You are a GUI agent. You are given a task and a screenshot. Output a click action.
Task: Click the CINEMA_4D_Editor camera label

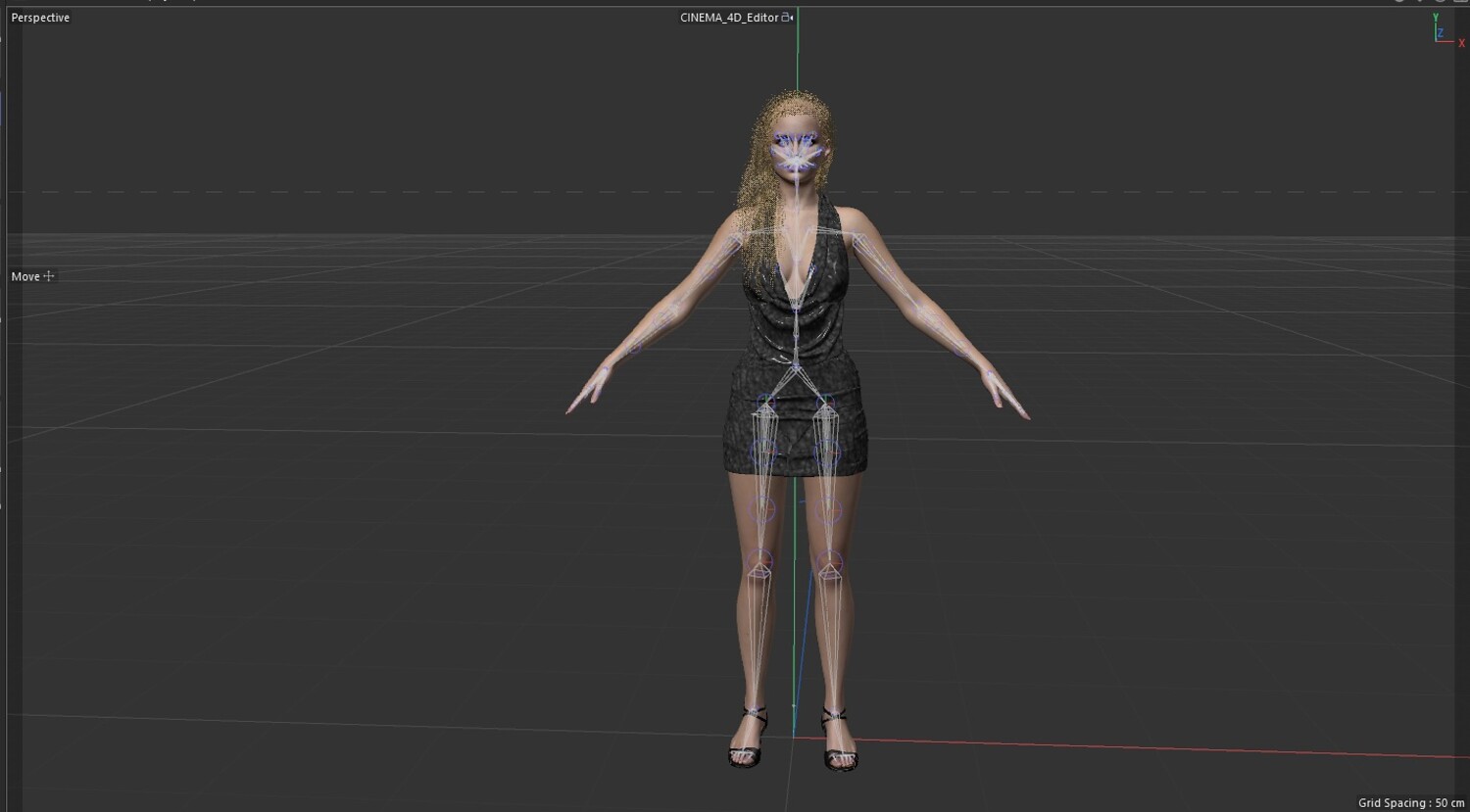pos(729,18)
